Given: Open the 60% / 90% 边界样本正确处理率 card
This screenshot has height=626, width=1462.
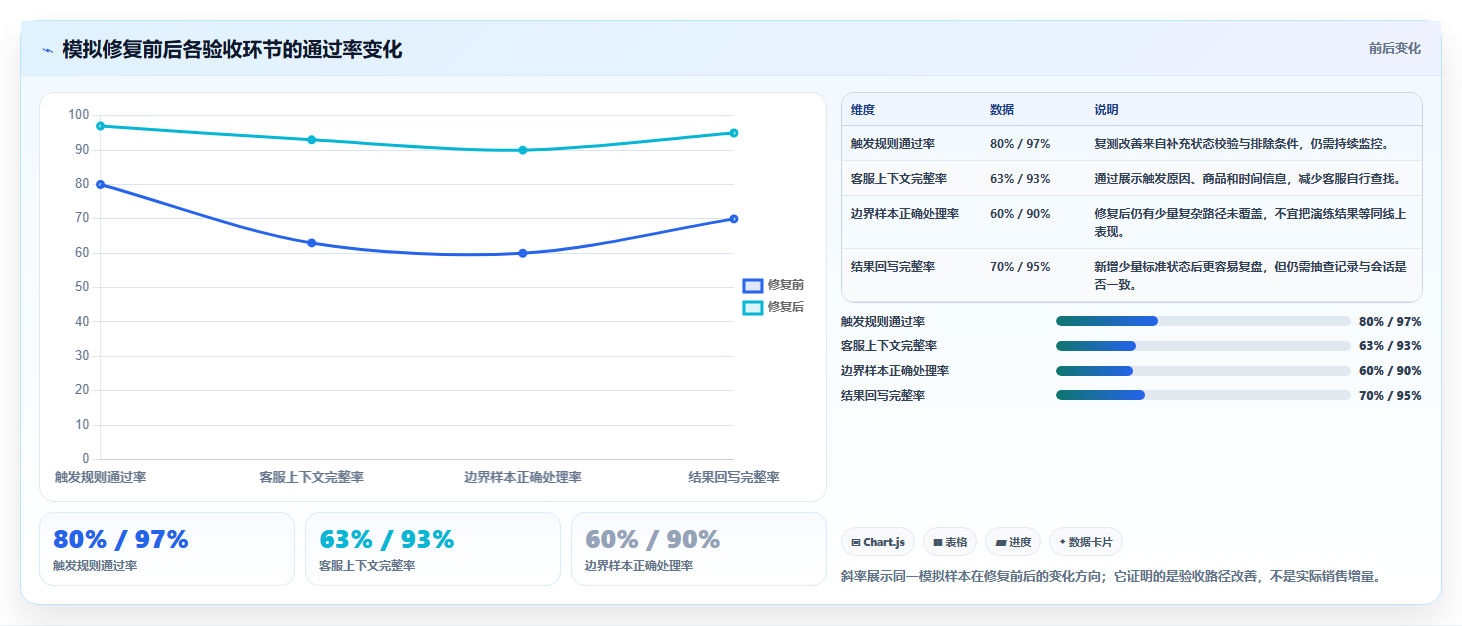Looking at the screenshot, I should (x=699, y=549).
